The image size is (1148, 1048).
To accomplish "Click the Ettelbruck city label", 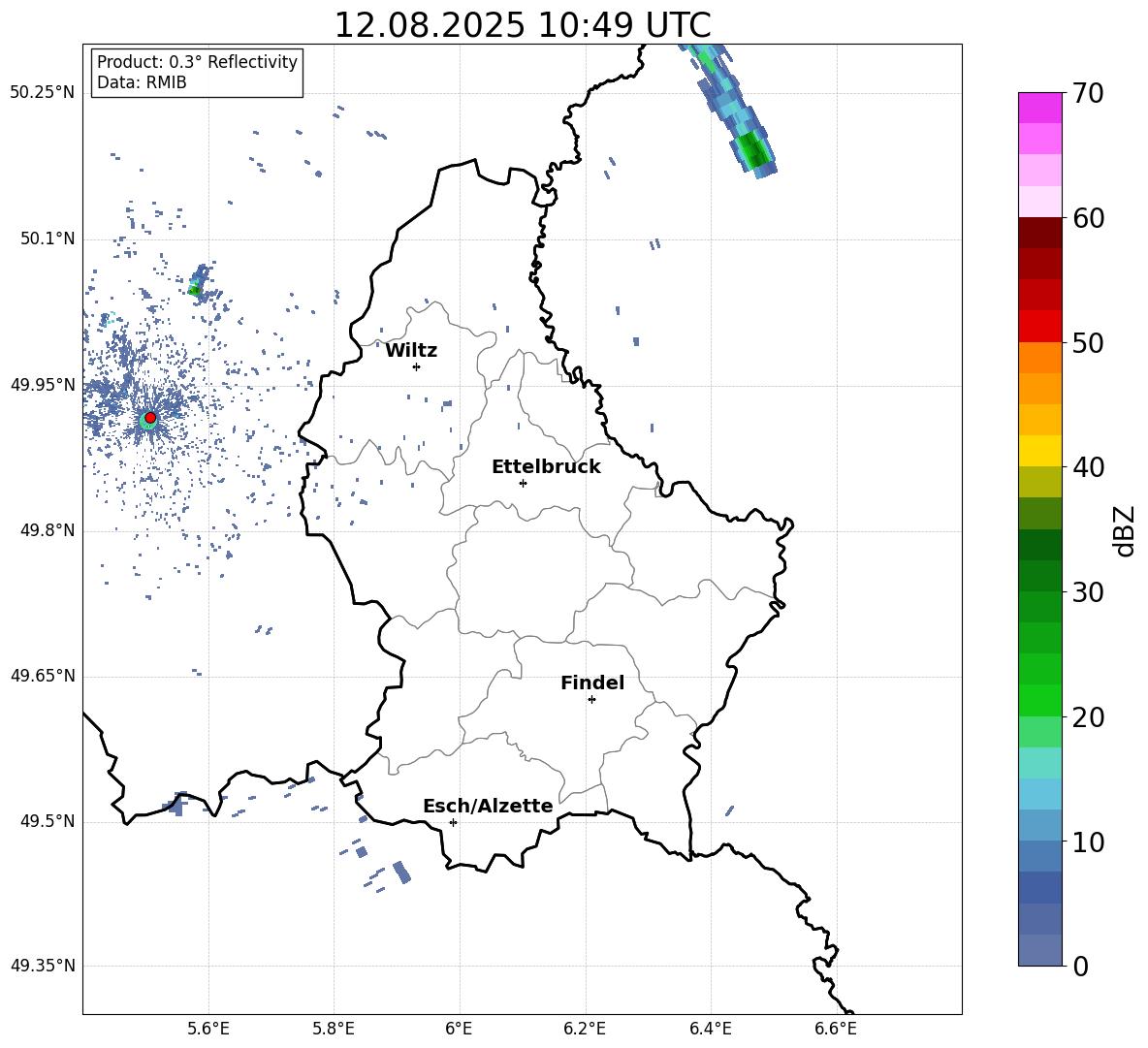I will tap(546, 467).
